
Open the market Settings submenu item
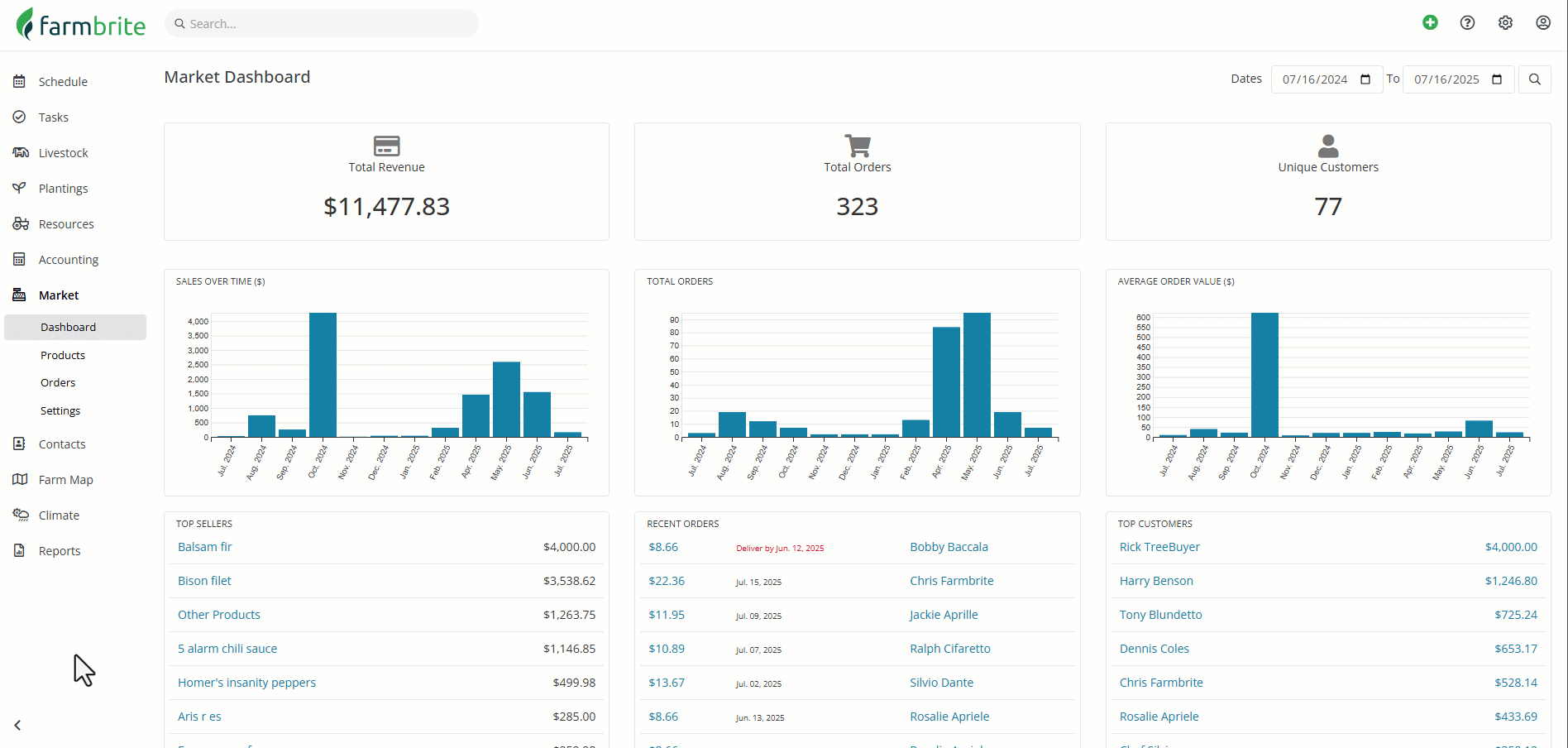pos(60,410)
